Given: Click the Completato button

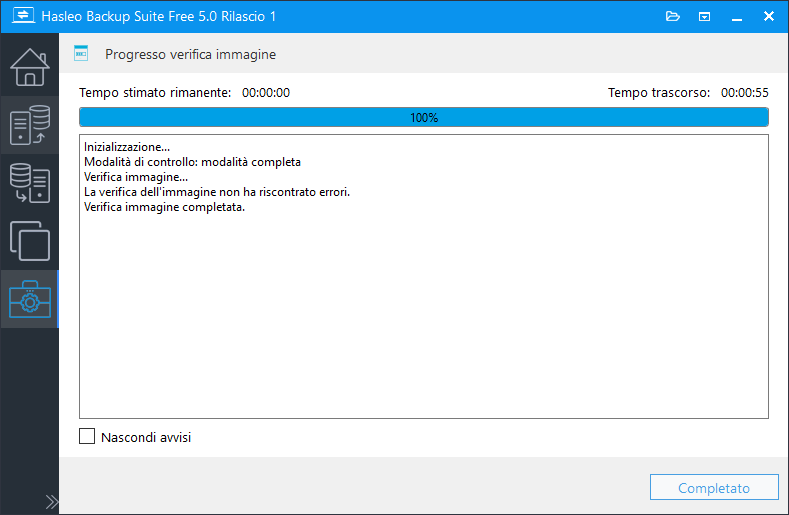Looking at the screenshot, I should pos(714,487).
